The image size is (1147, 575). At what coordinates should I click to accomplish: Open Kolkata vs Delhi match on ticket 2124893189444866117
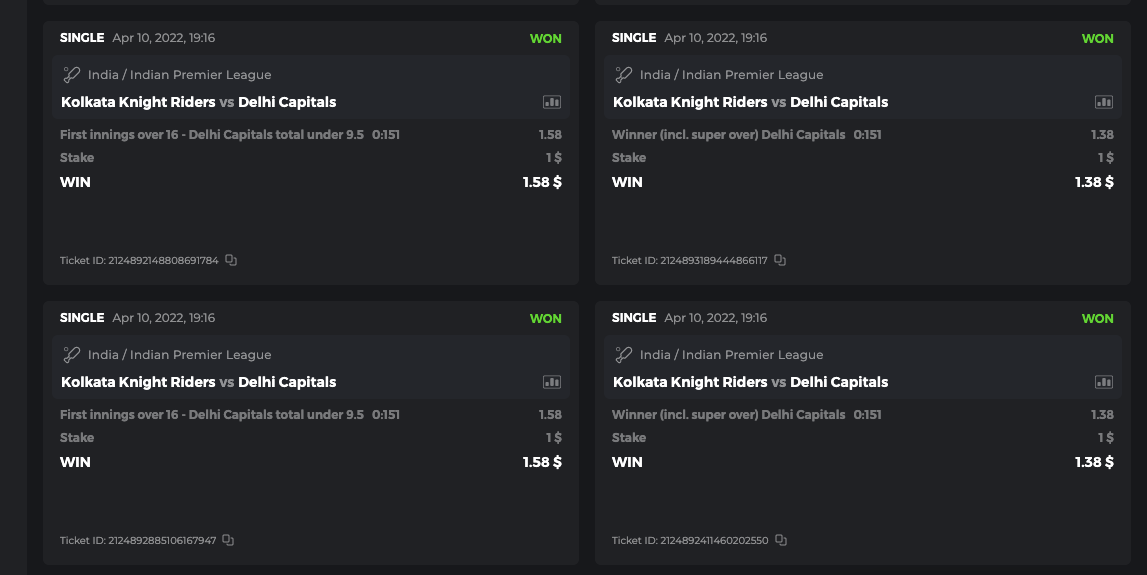tap(750, 102)
